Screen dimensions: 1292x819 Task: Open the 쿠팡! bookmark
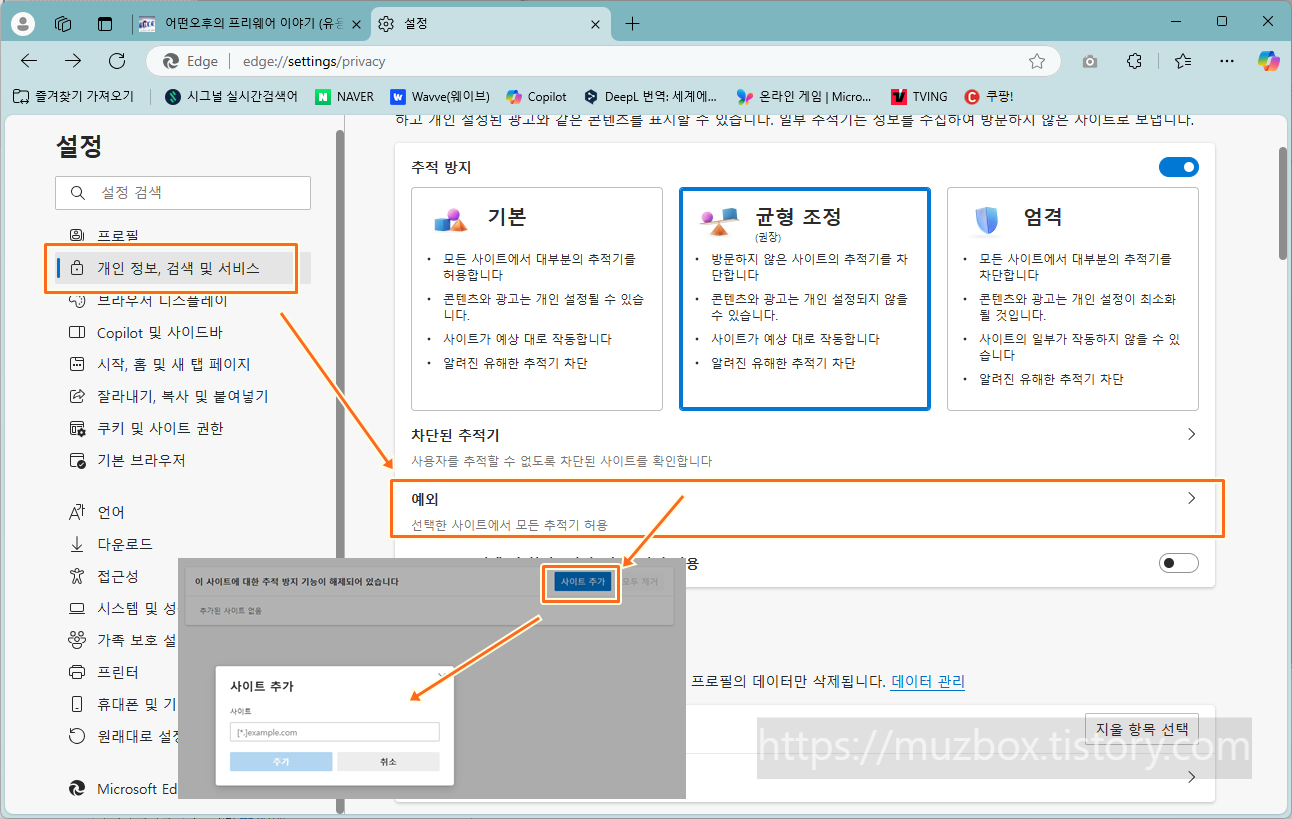click(988, 97)
